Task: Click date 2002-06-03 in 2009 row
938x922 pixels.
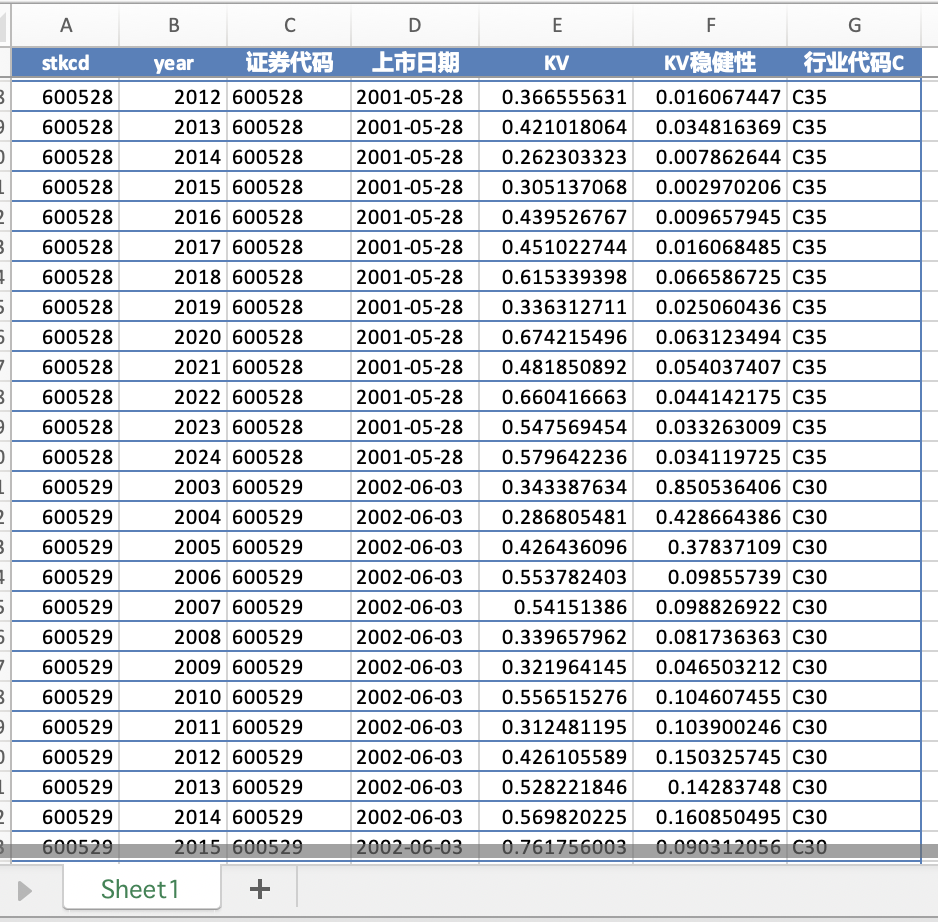Action: [415, 667]
